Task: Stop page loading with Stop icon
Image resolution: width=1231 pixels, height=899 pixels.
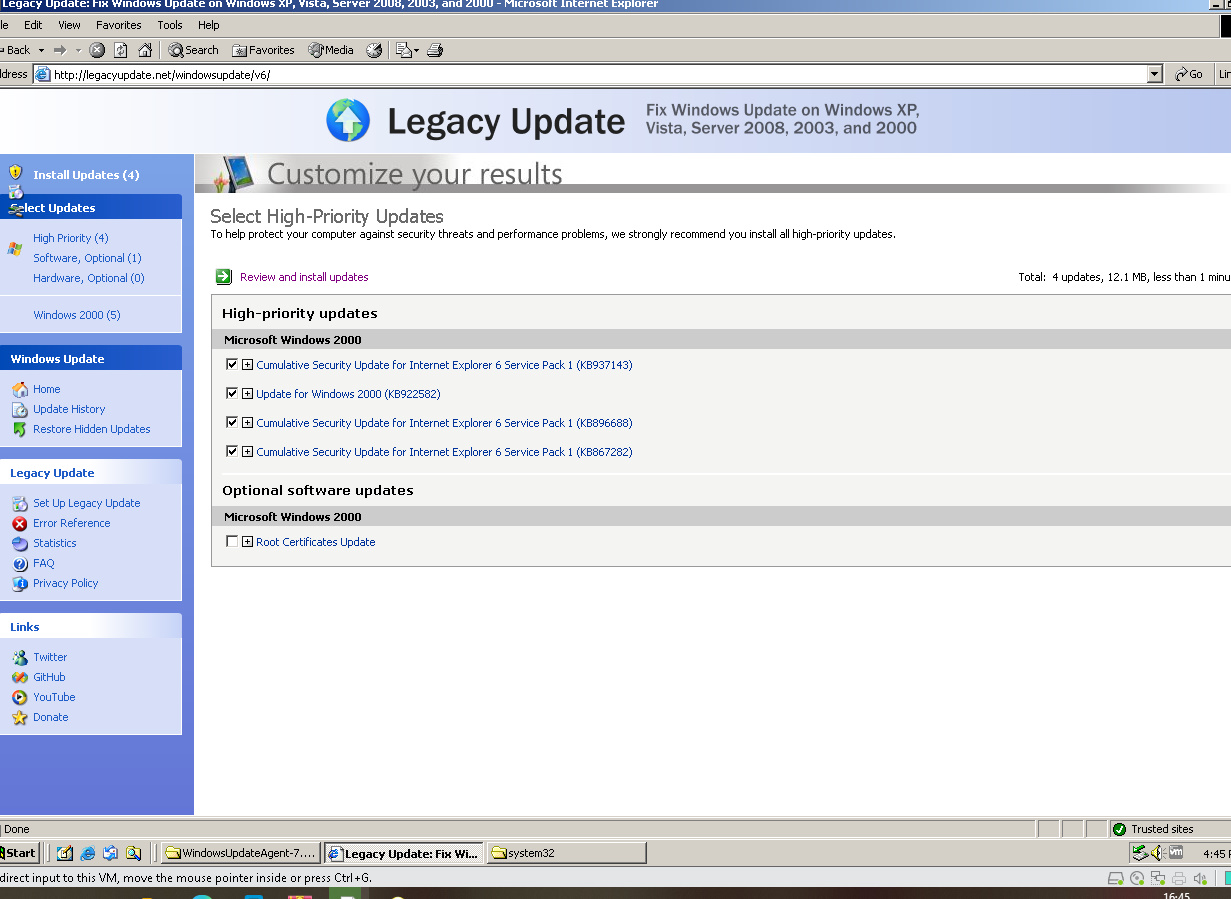Action: 97,50
